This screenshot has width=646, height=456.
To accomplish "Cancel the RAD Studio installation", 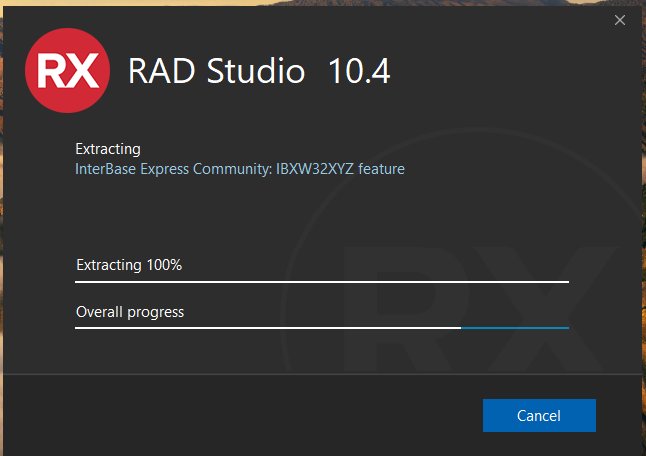I will click(539, 415).
